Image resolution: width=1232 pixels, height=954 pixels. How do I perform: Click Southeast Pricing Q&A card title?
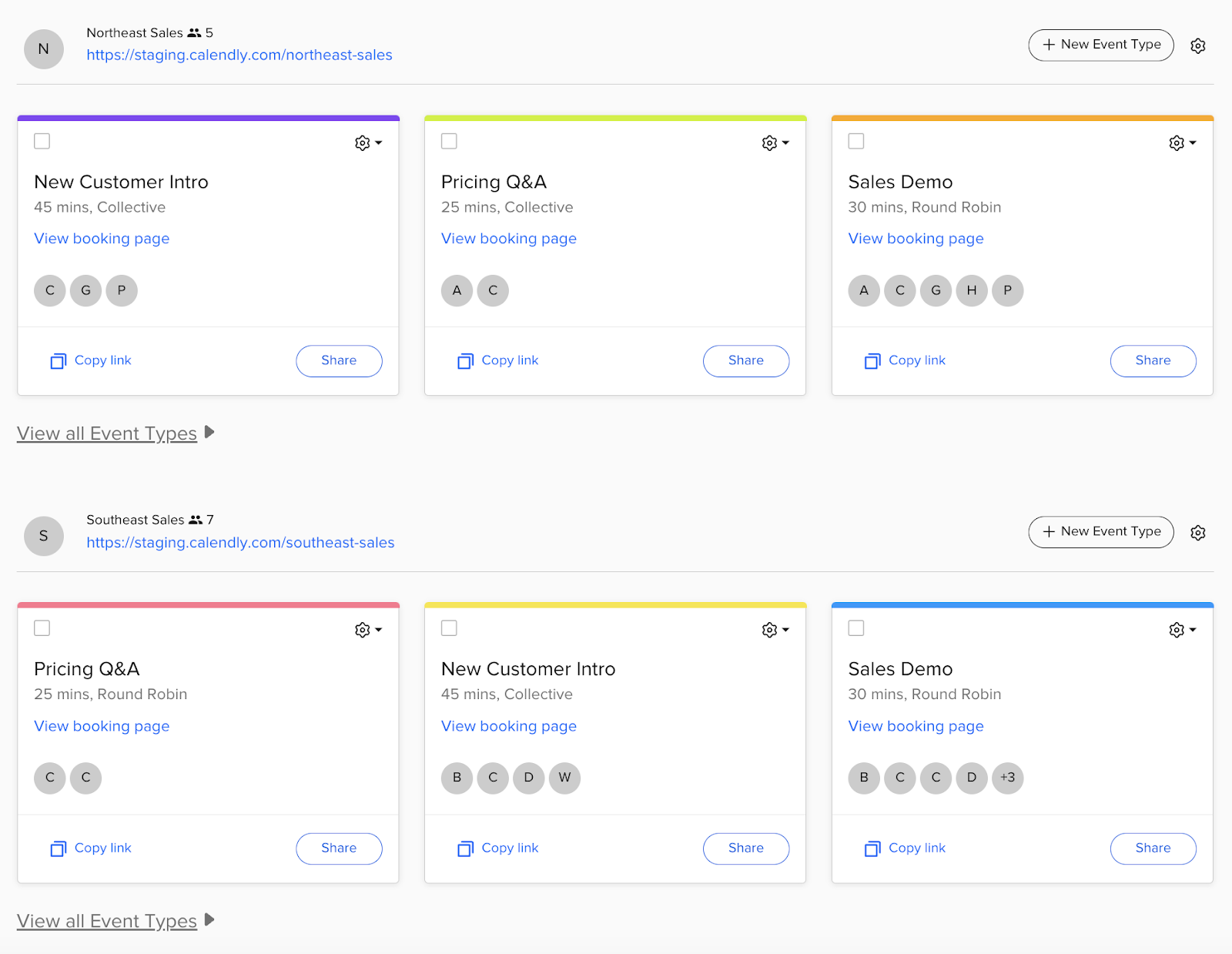(87, 669)
